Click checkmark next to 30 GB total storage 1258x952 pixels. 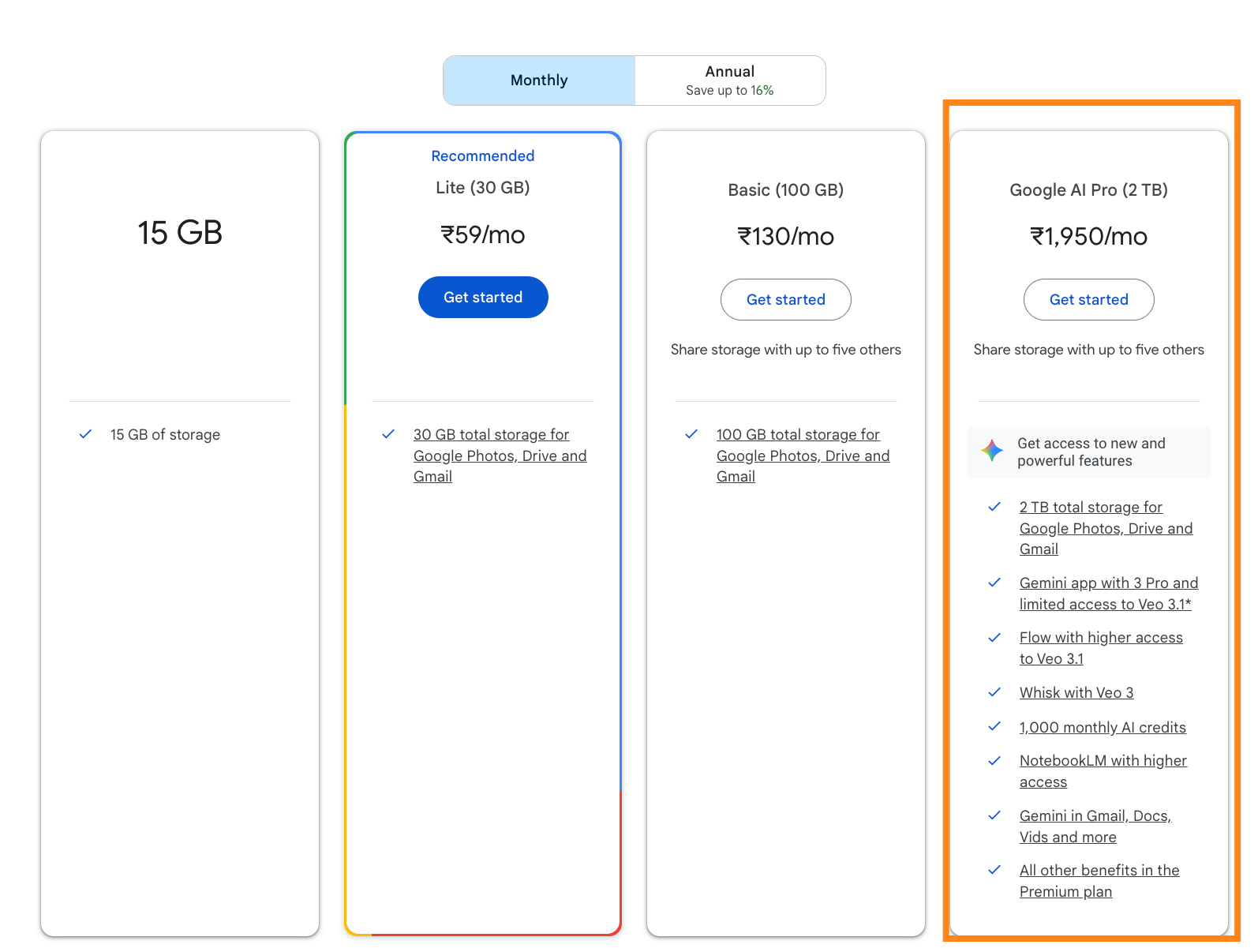coord(388,434)
